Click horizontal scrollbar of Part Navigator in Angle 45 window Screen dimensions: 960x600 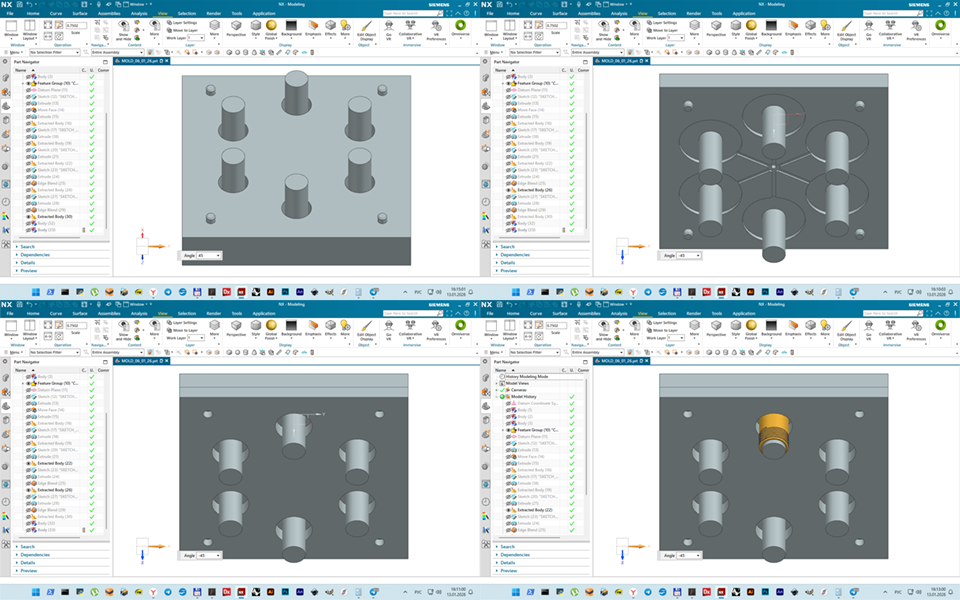(48, 238)
